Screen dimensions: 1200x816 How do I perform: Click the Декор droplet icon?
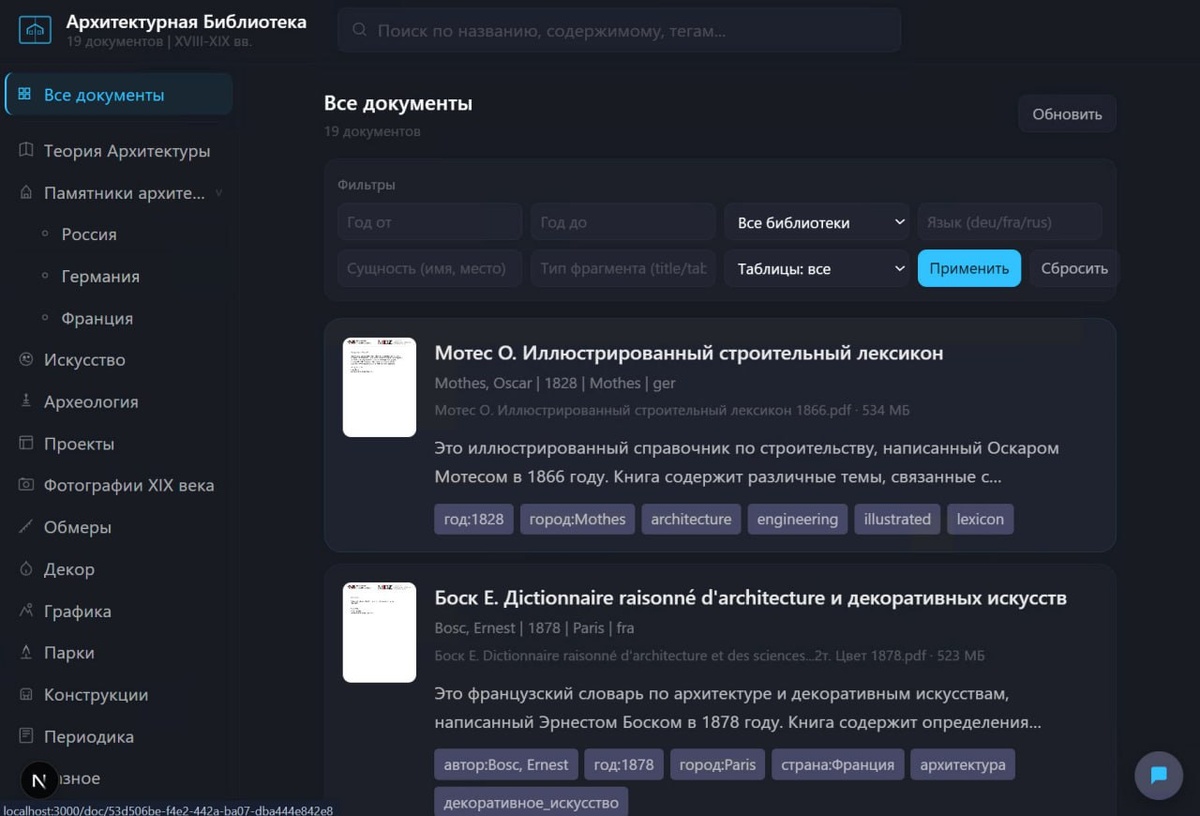(x=26, y=569)
